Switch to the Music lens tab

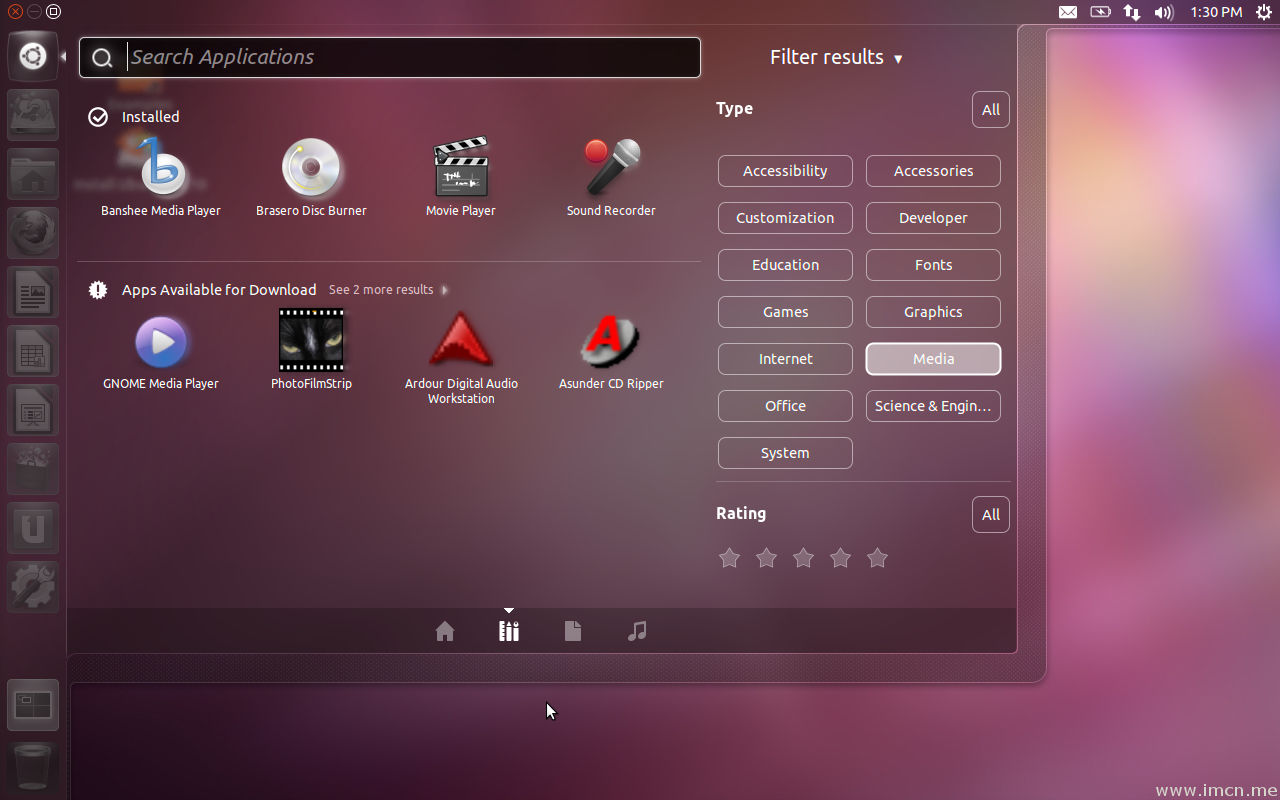point(637,631)
